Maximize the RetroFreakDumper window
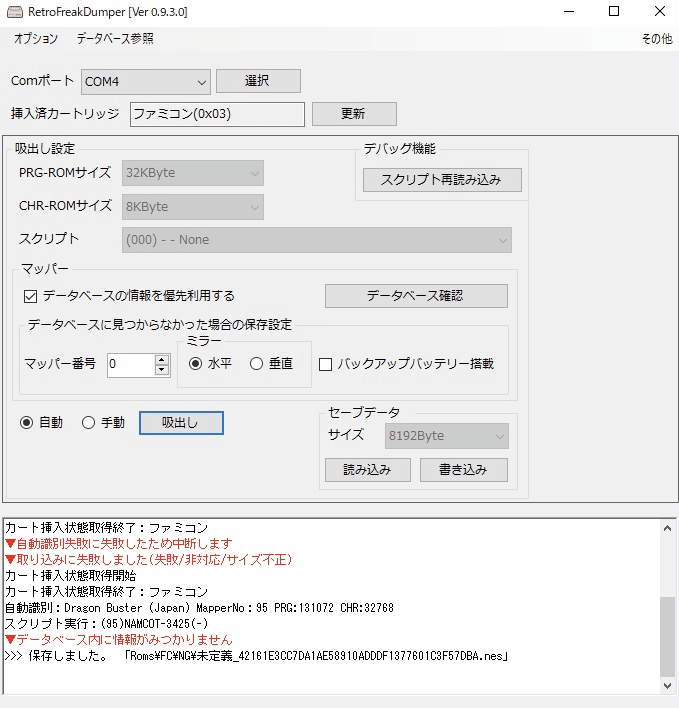 (x=614, y=12)
